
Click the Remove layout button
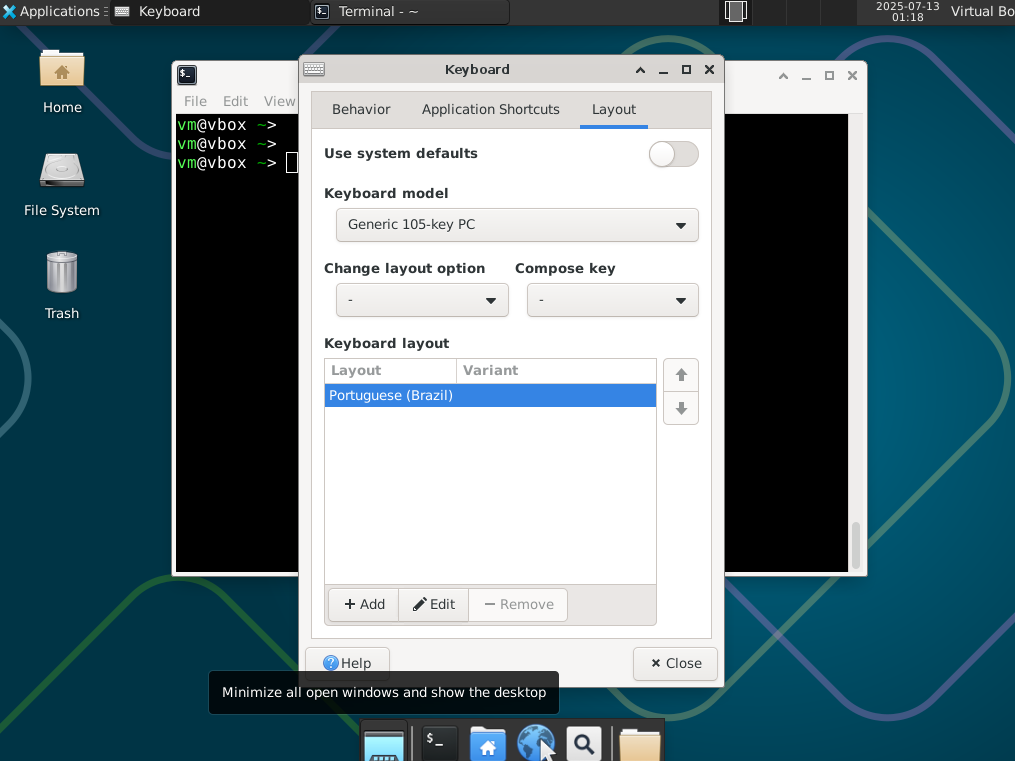point(518,604)
